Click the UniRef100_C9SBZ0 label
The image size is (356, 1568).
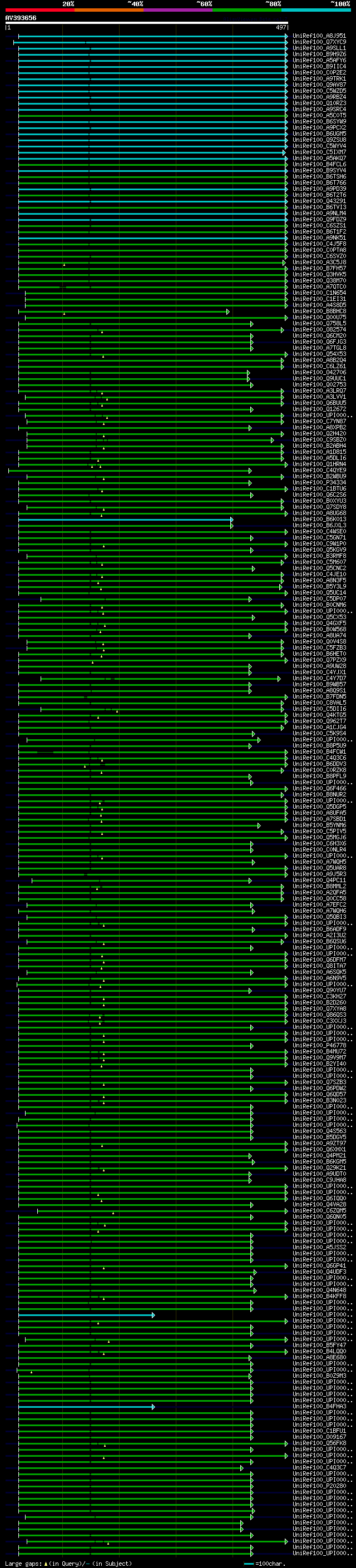click(319, 439)
